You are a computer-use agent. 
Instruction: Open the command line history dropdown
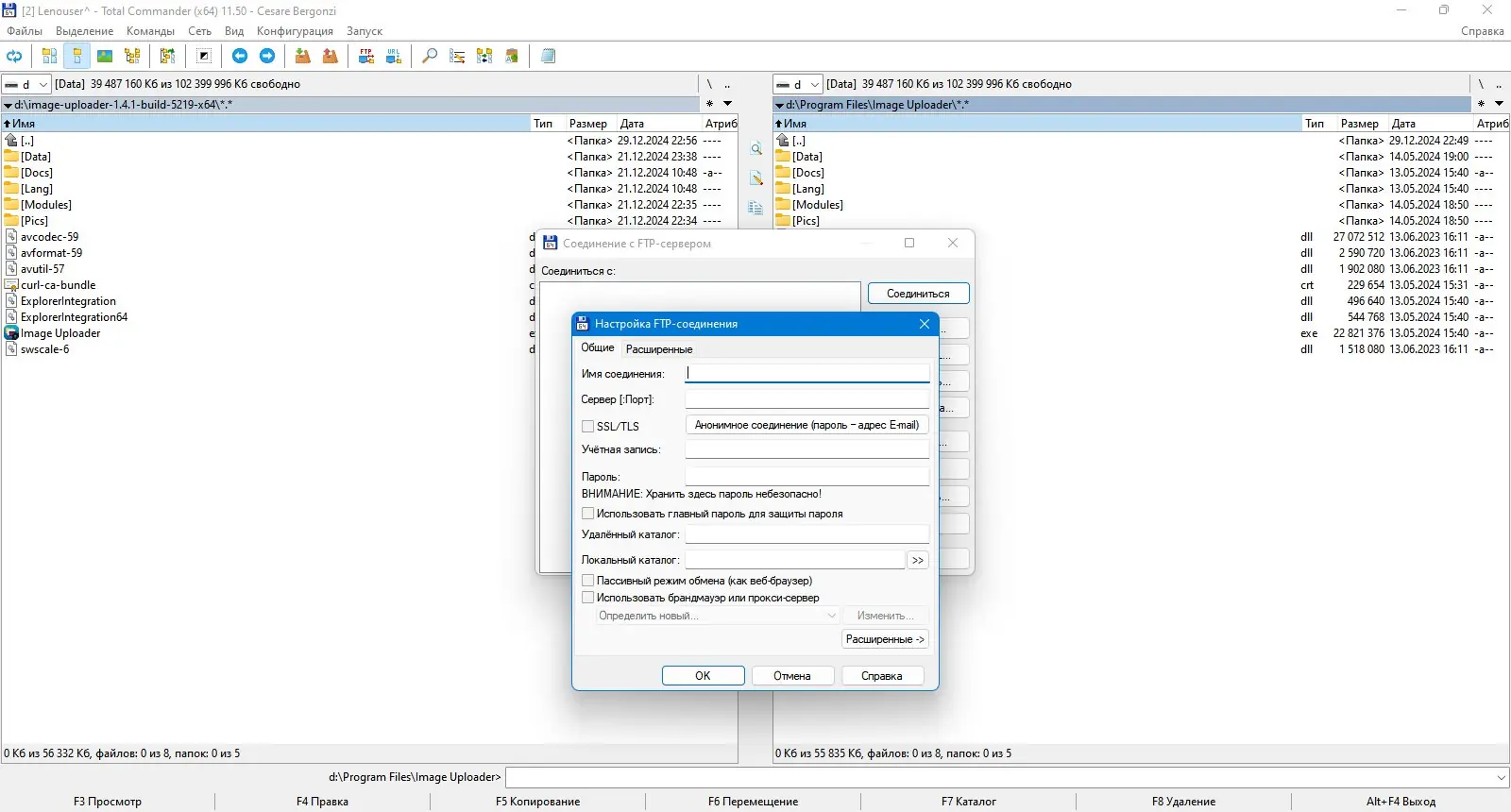(x=1502, y=777)
